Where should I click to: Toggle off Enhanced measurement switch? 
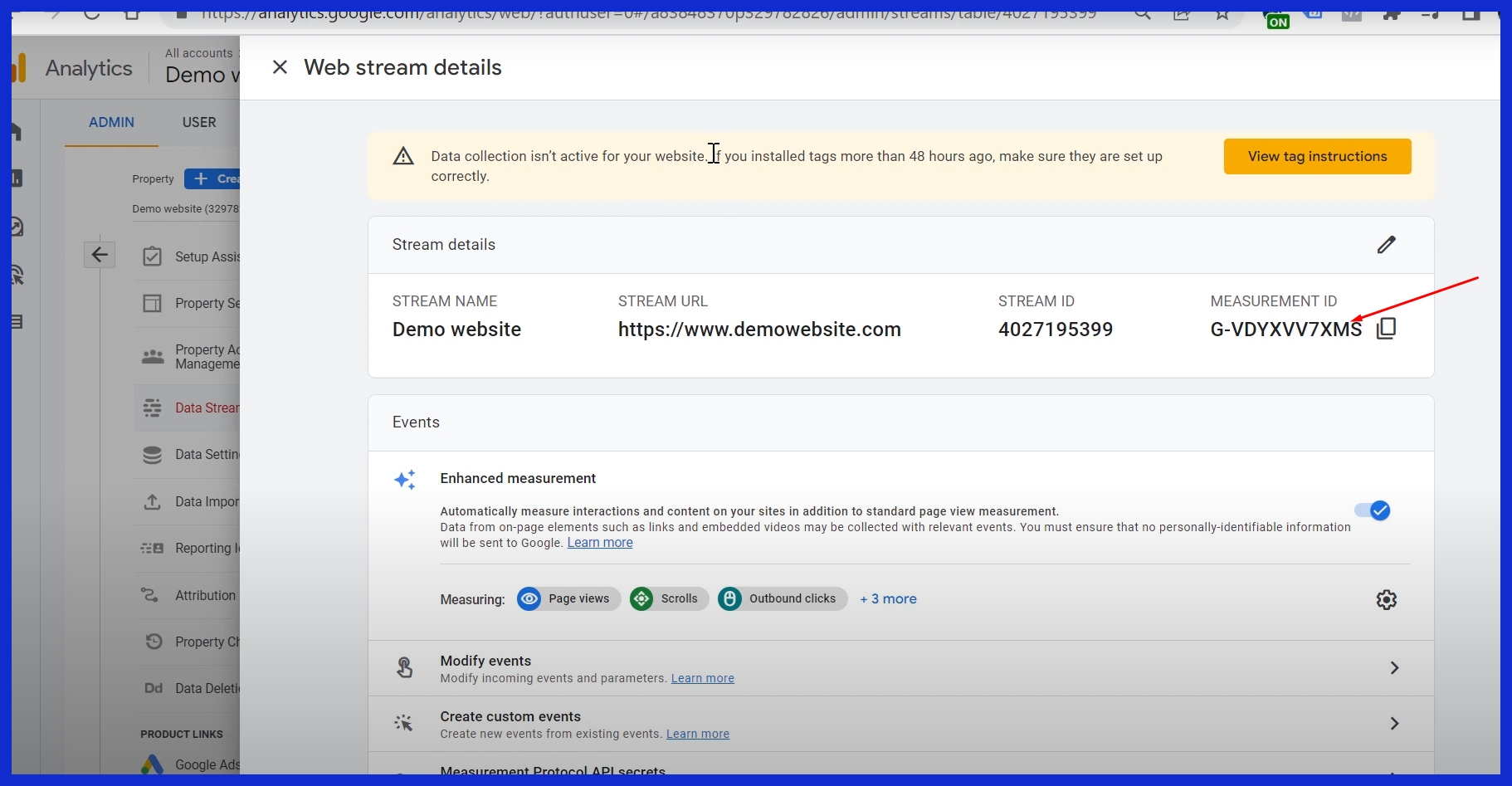pos(1373,510)
